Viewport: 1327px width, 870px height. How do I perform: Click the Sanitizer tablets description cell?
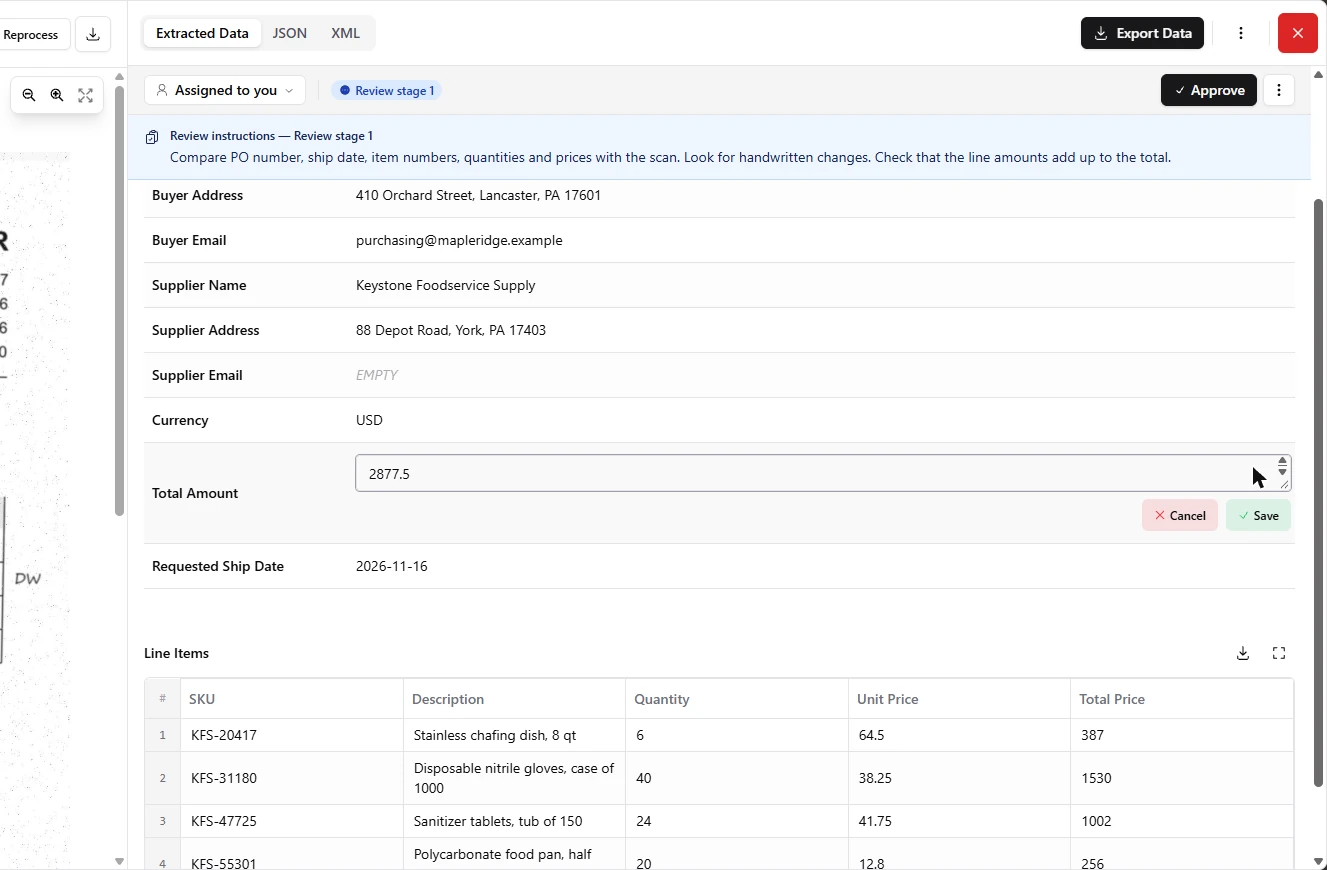click(514, 821)
